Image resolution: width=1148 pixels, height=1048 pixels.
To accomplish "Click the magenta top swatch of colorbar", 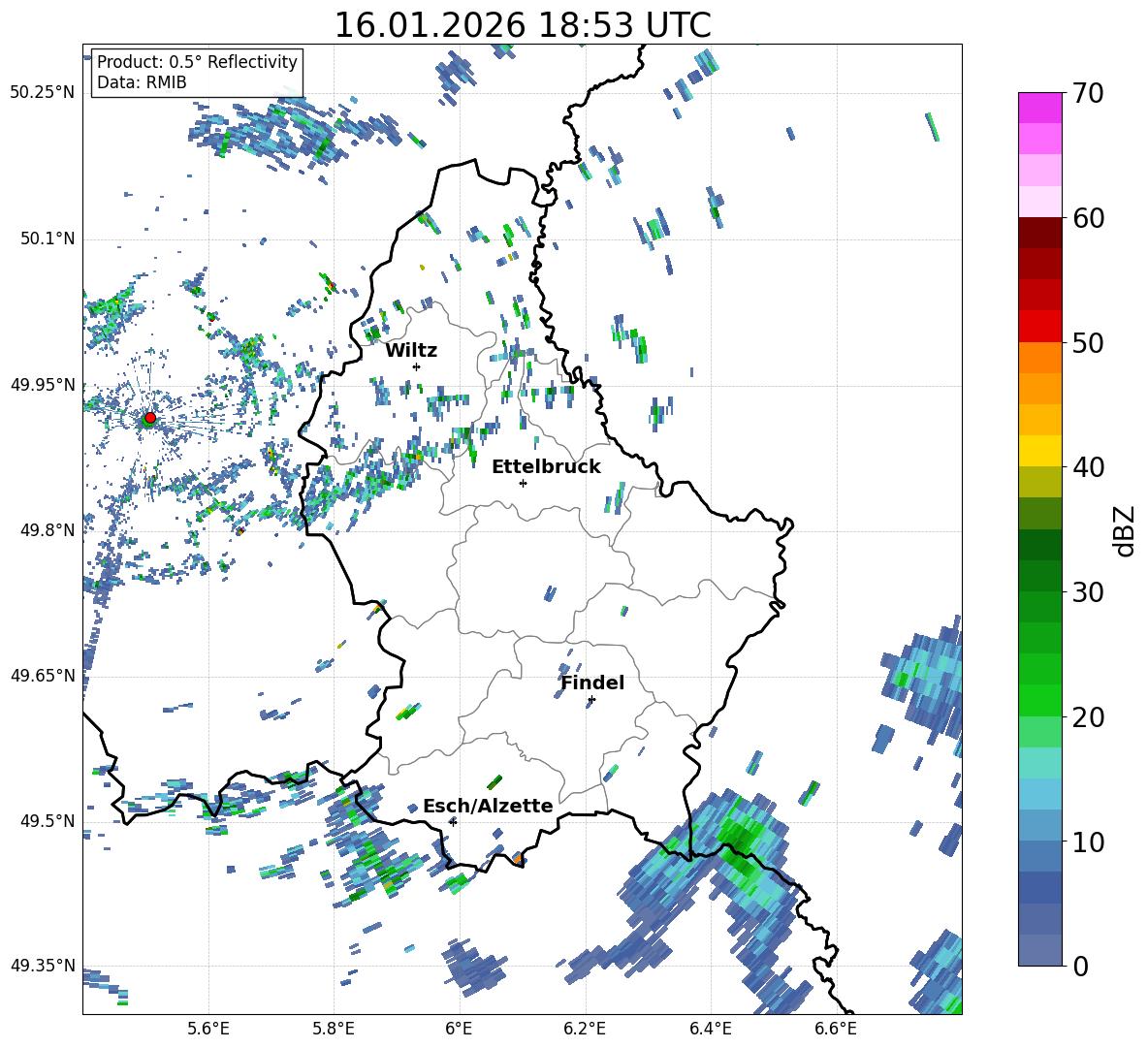I will tap(1039, 108).
